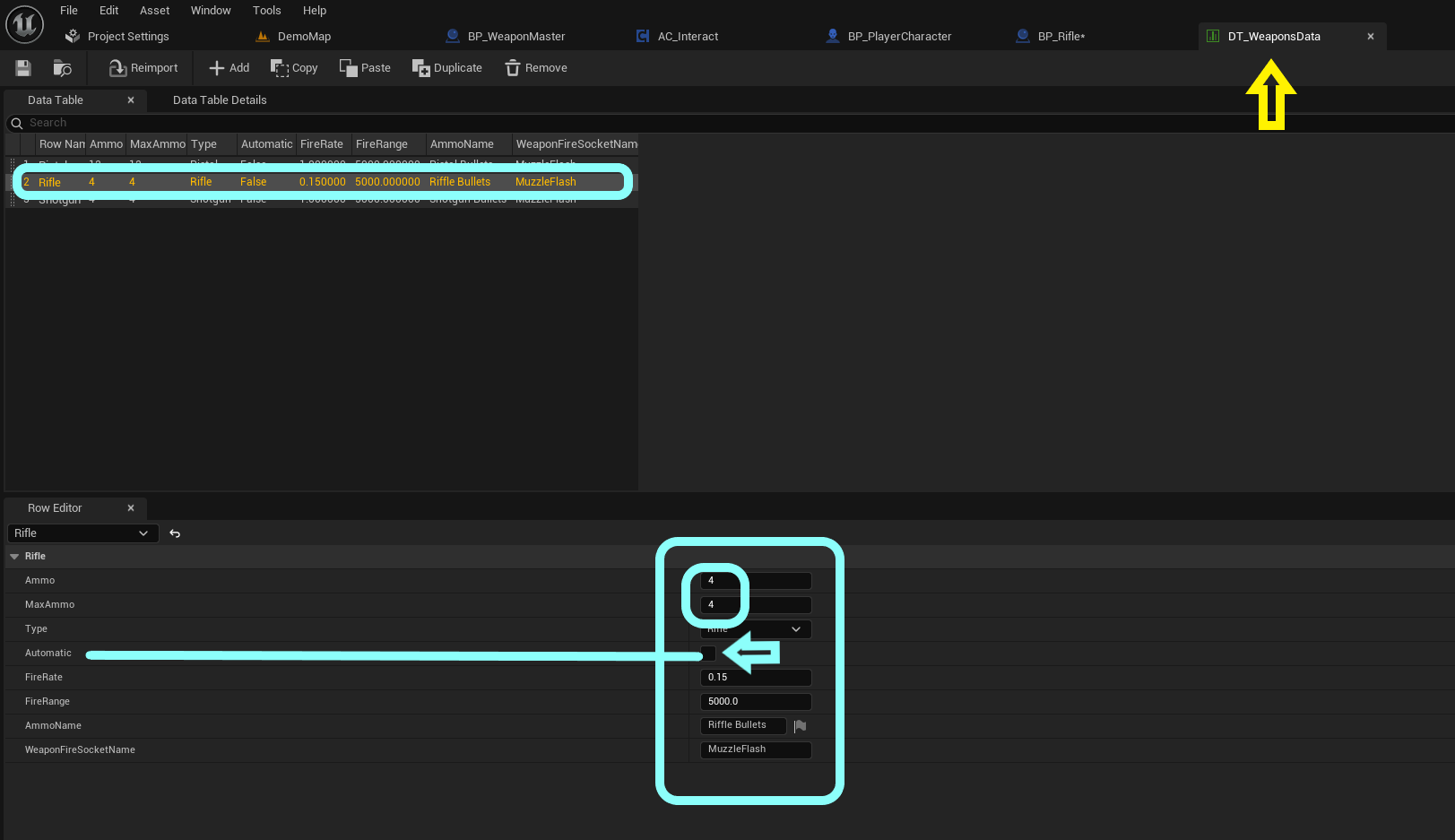1455x840 pixels.
Task: Duplicate the selected row
Action: tap(446, 68)
